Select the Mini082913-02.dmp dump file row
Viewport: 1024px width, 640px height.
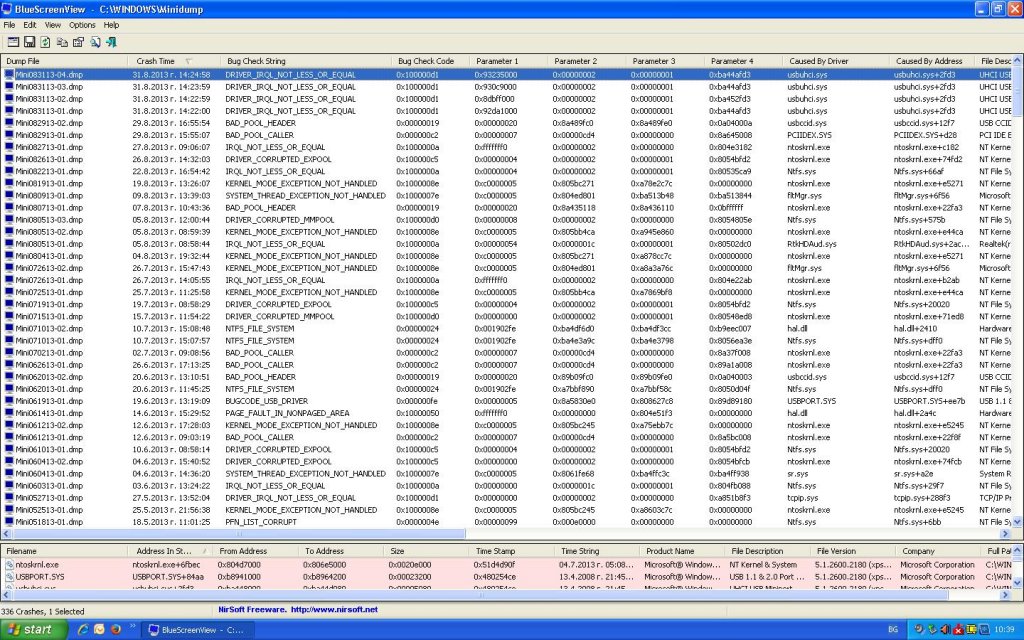tap(48, 122)
